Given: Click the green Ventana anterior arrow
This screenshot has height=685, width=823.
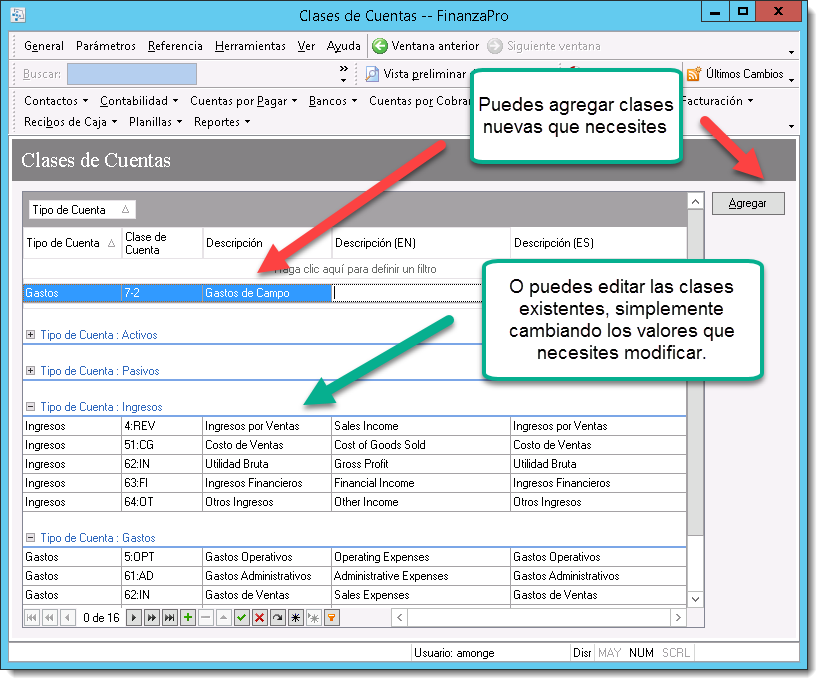Looking at the screenshot, I should pyautogui.click(x=379, y=46).
